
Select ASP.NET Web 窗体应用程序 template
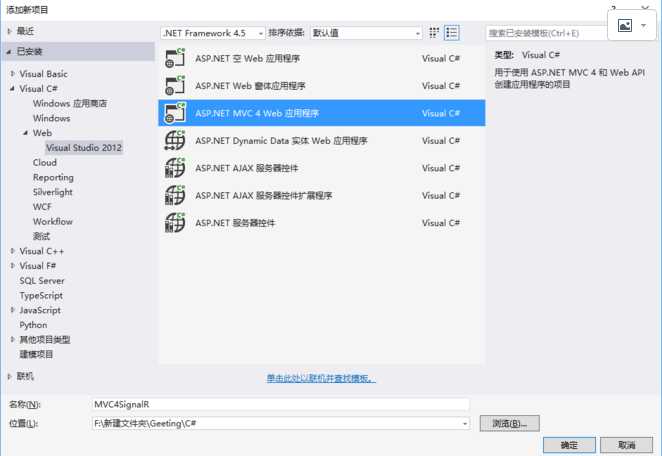pos(322,86)
